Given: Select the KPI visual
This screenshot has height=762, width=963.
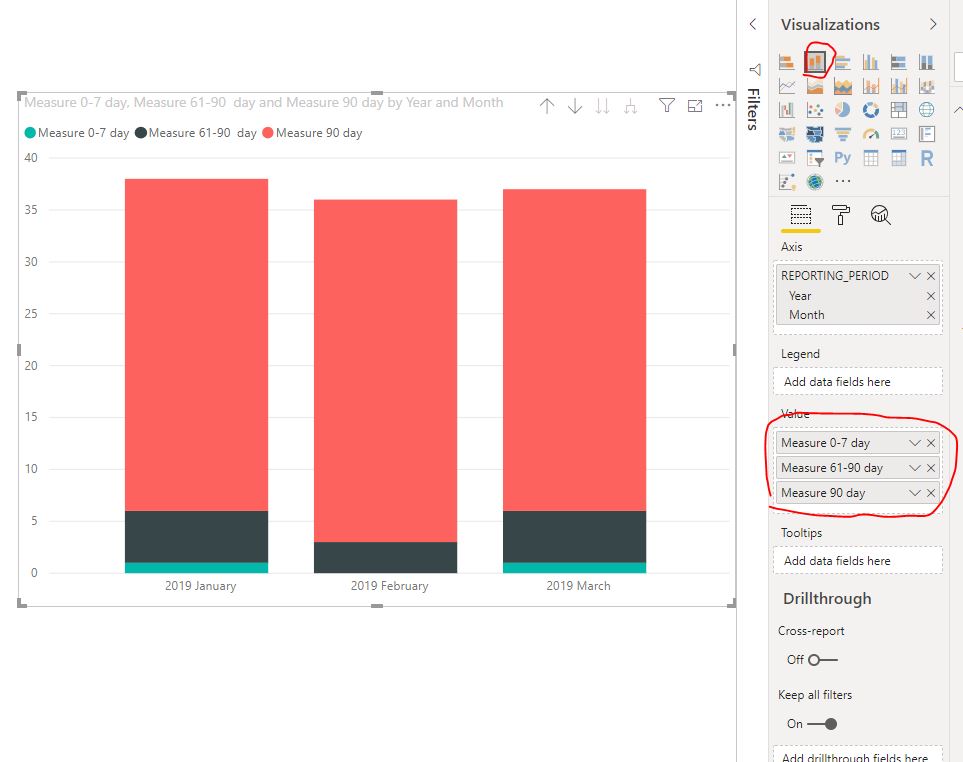Looking at the screenshot, I should tap(787, 158).
